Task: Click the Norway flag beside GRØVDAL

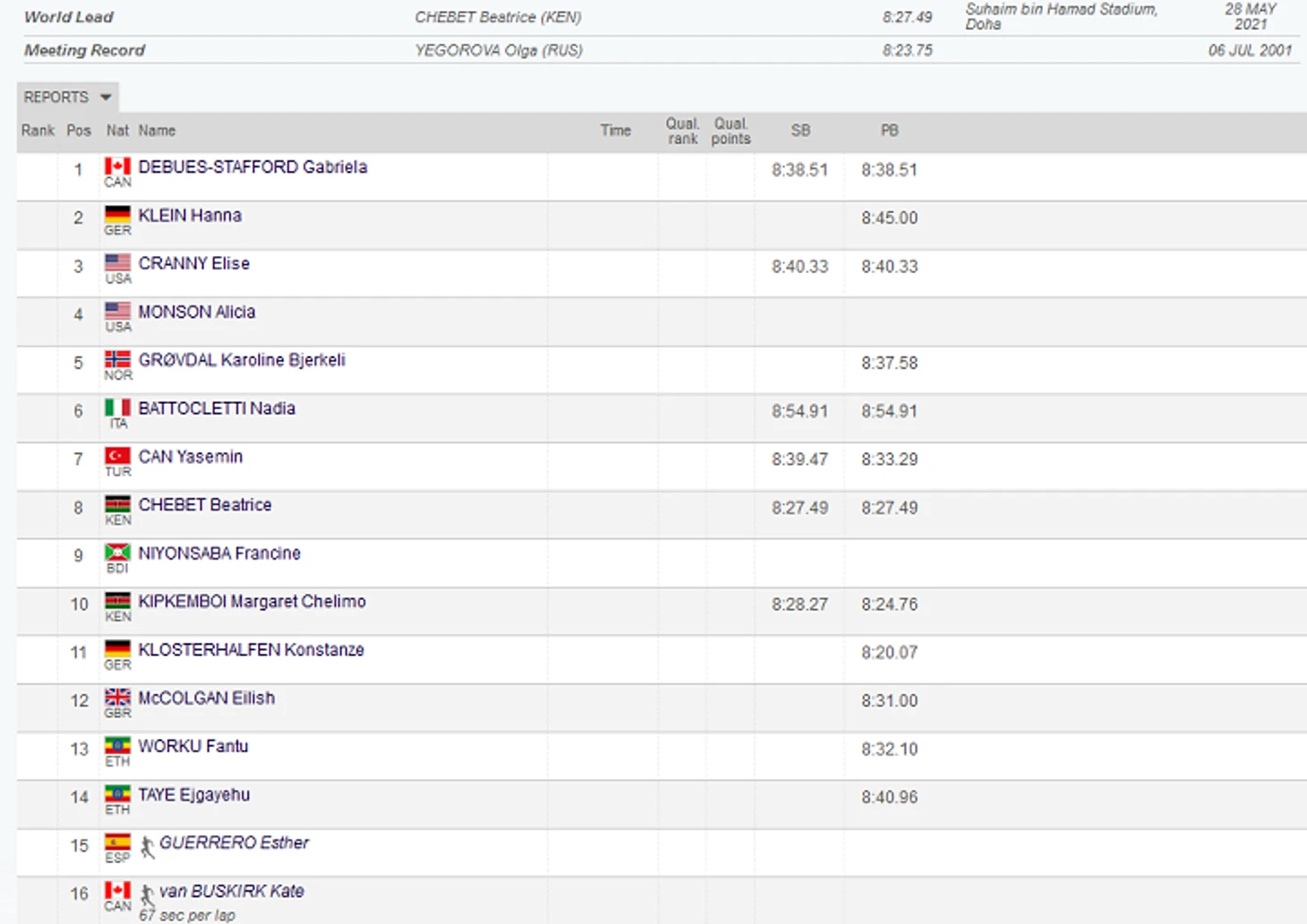Action: click(117, 360)
